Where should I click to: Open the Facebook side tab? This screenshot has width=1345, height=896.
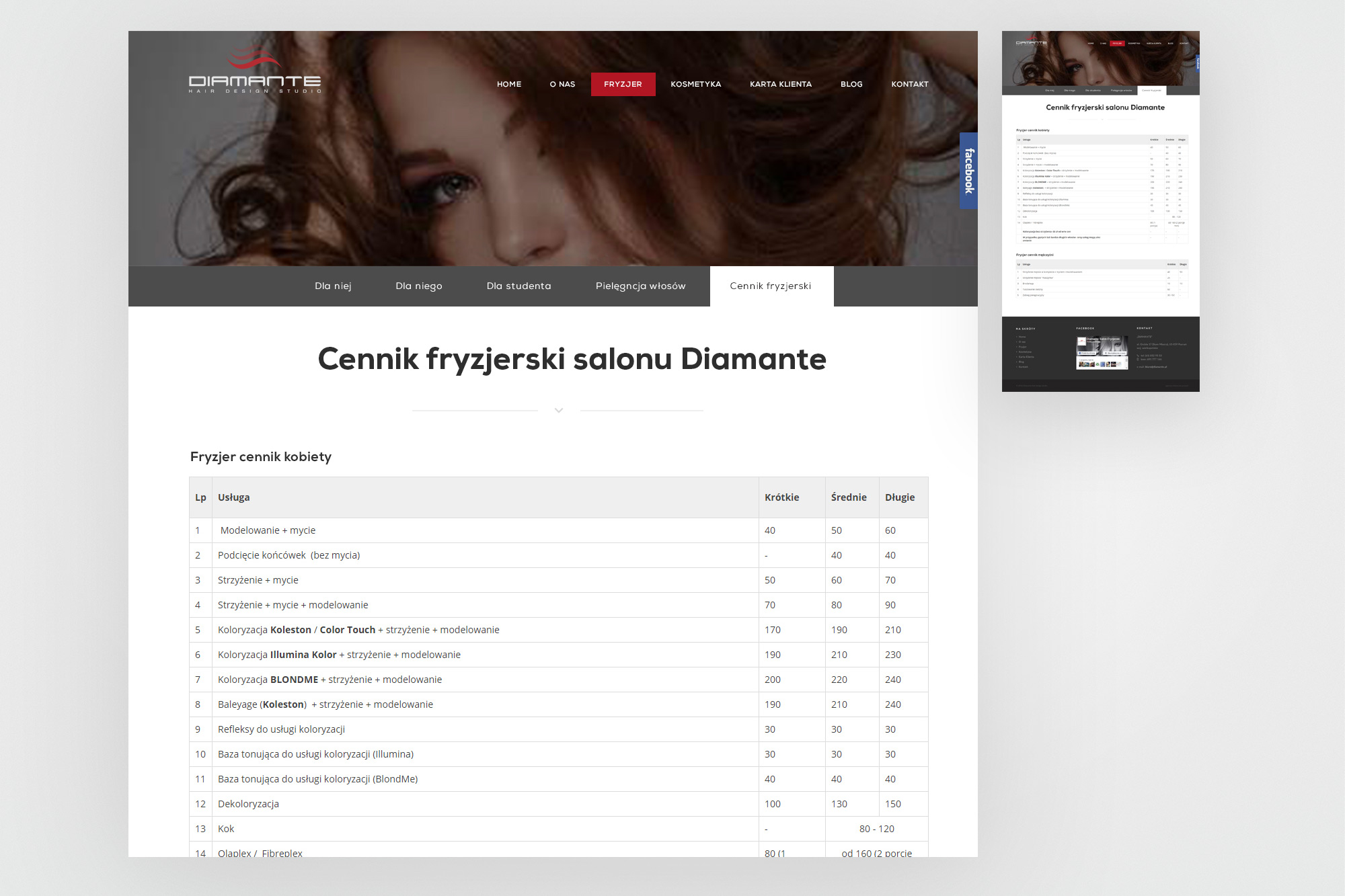coord(968,171)
